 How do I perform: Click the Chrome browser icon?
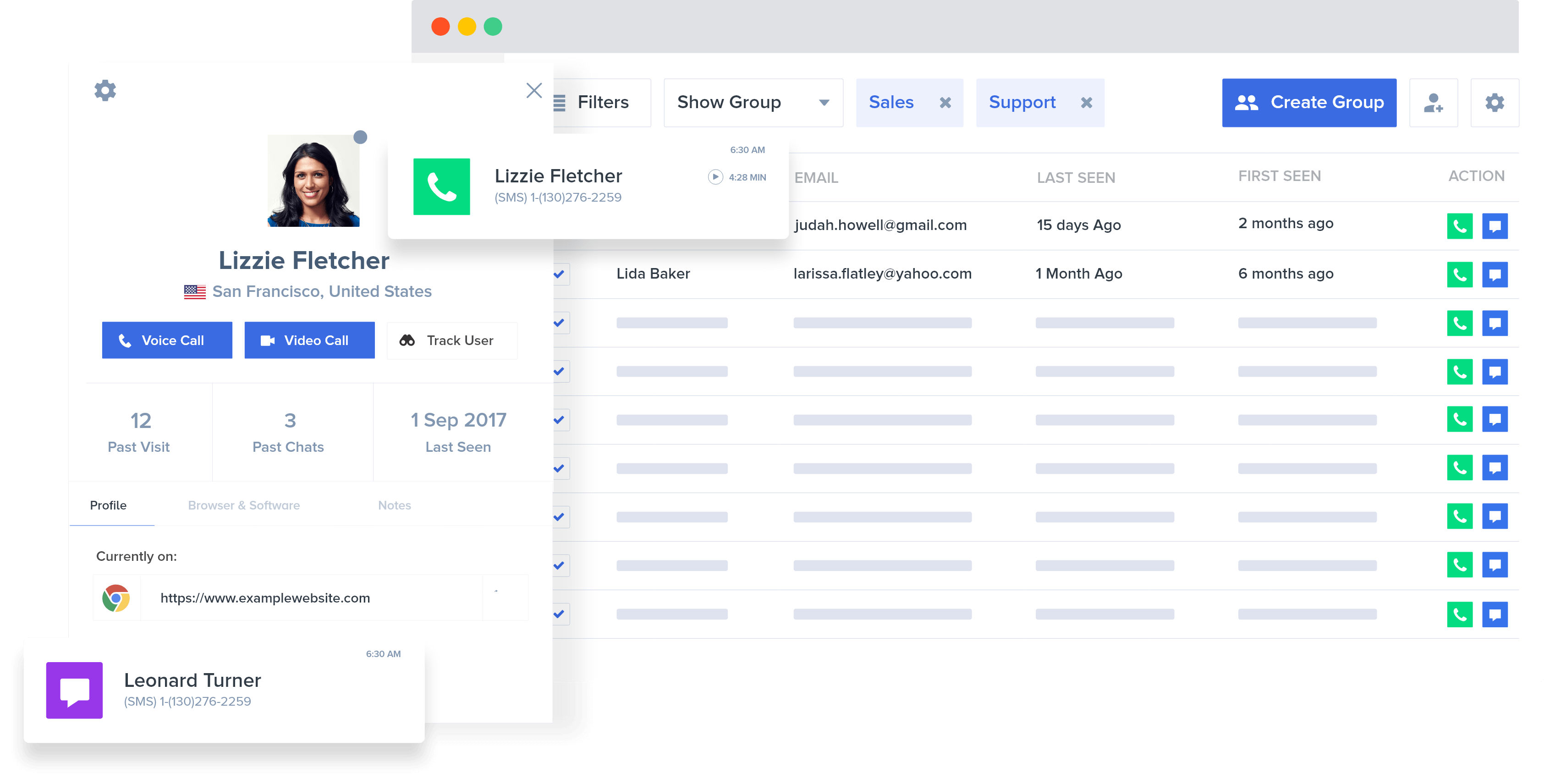[116, 598]
